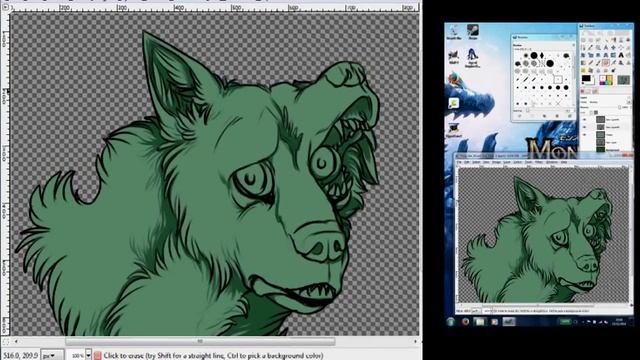Toggle visibility eye of topmost layer
This screenshot has width=640, height=360.
click(x=584, y=120)
